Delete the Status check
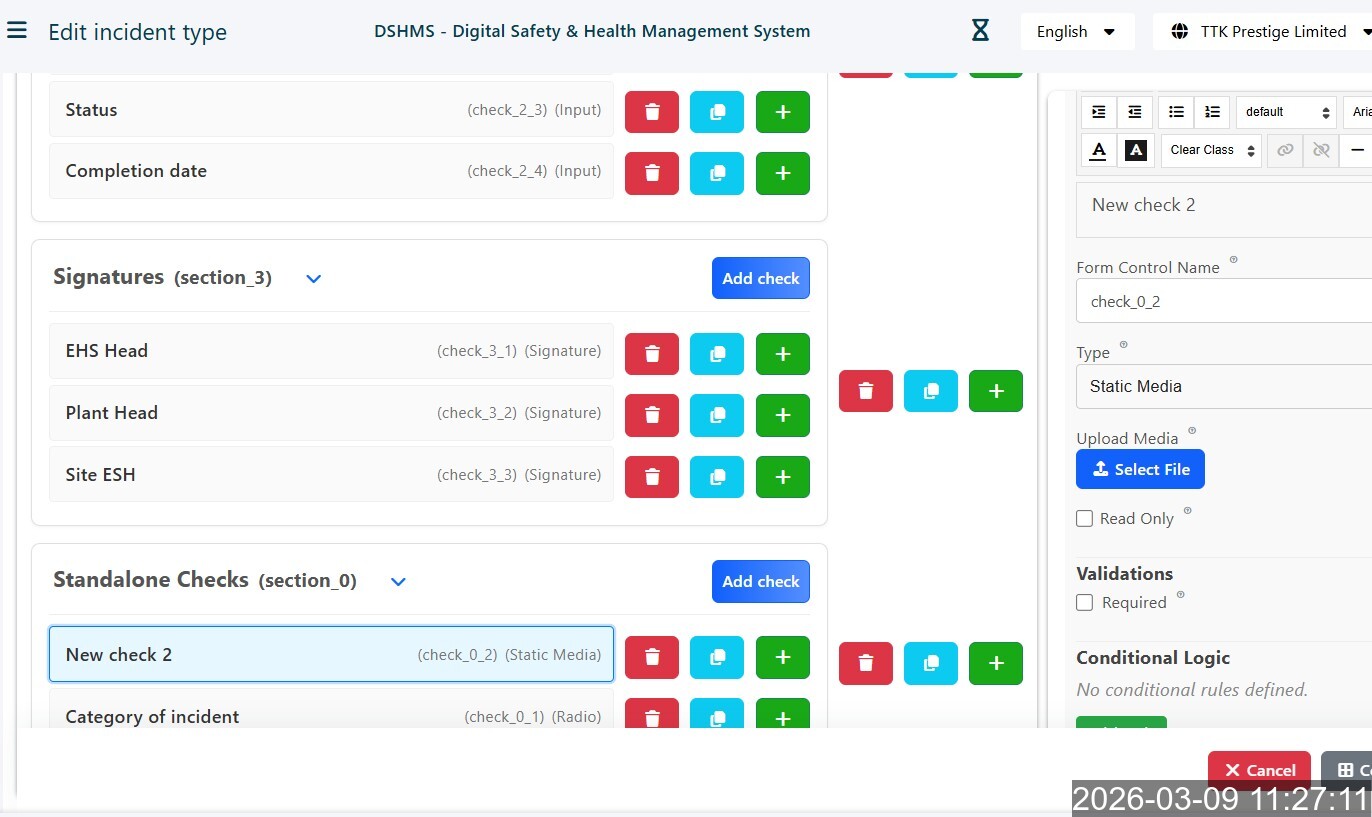Screen dimensions: 1372x817 [x=652, y=112]
